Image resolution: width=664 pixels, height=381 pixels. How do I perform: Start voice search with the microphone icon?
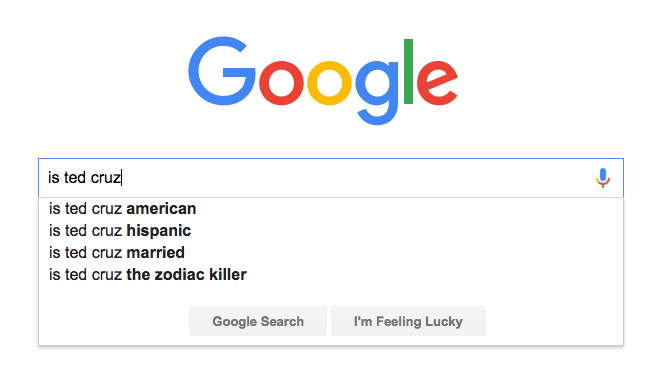(603, 178)
